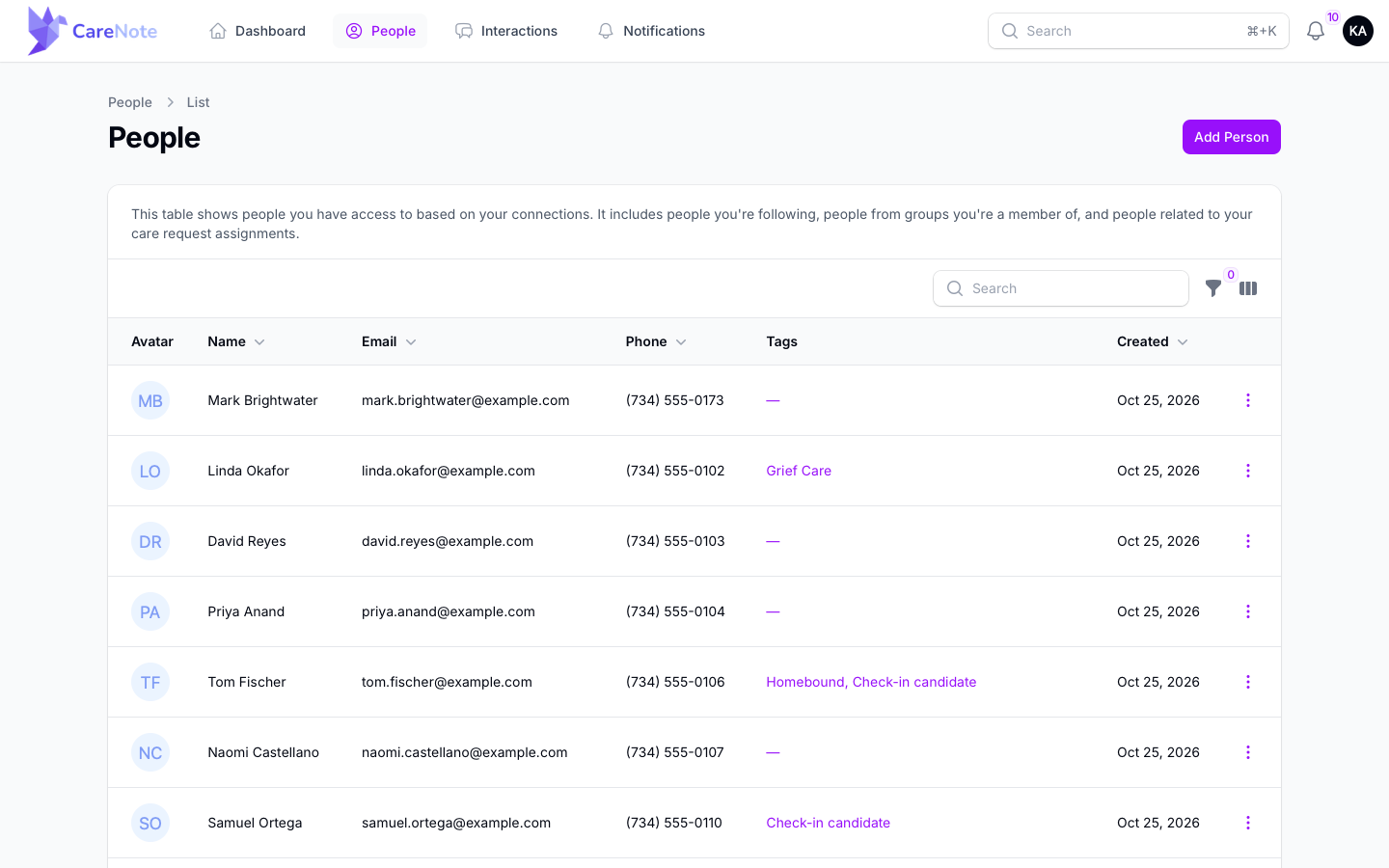Click the NC avatar for Naomi Castellano

click(x=150, y=752)
